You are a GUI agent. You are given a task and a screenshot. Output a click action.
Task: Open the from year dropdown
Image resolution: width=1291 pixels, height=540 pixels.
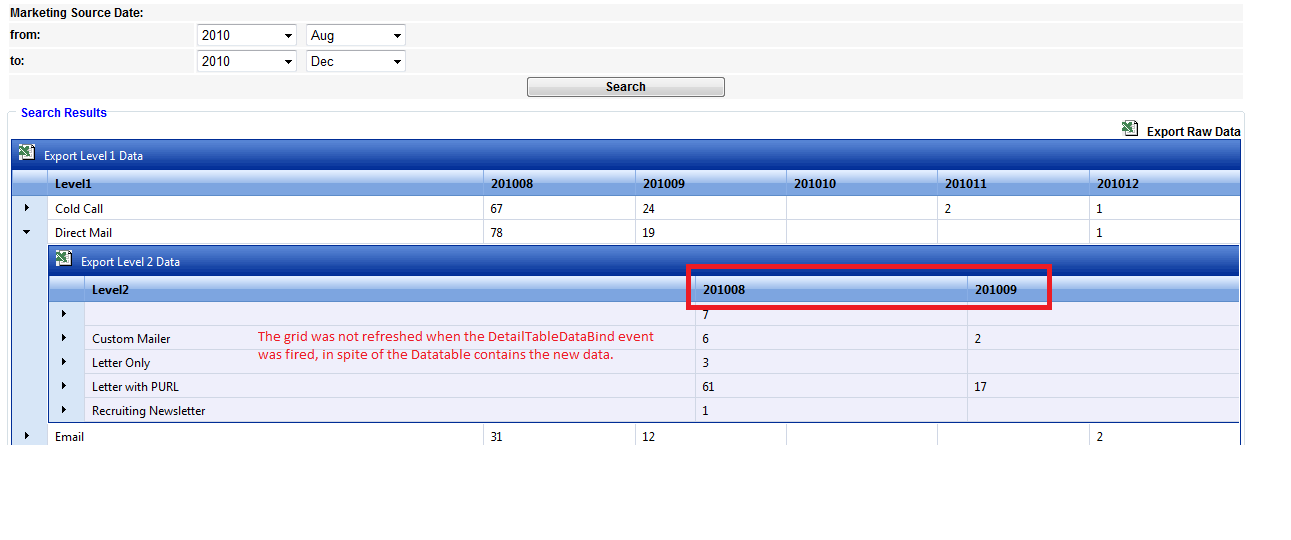pos(247,35)
